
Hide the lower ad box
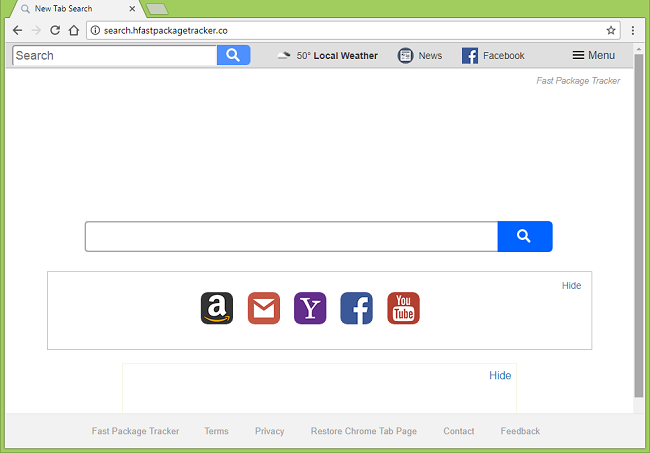coord(500,376)
